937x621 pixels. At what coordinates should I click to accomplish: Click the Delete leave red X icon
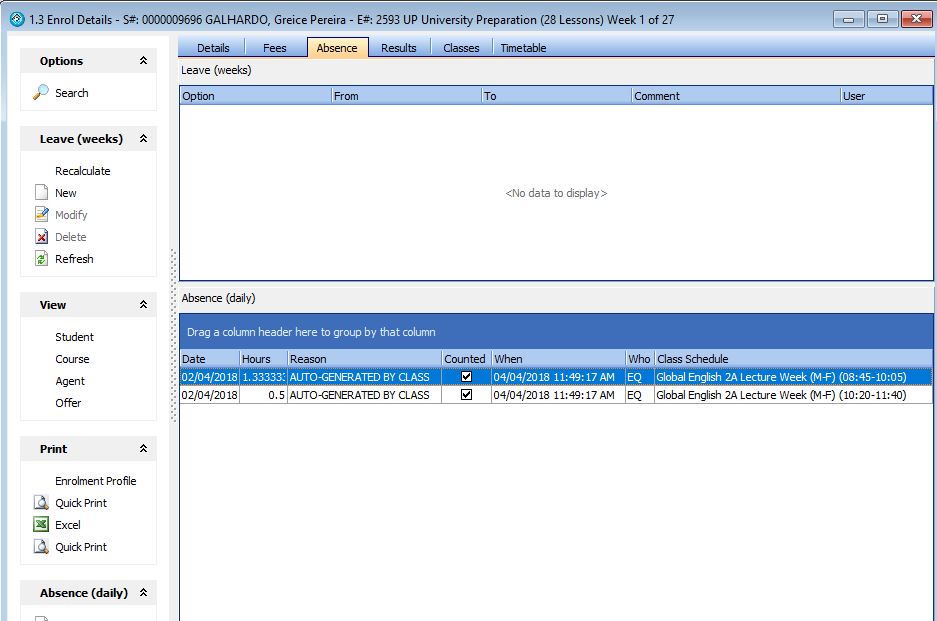[41, 237]
